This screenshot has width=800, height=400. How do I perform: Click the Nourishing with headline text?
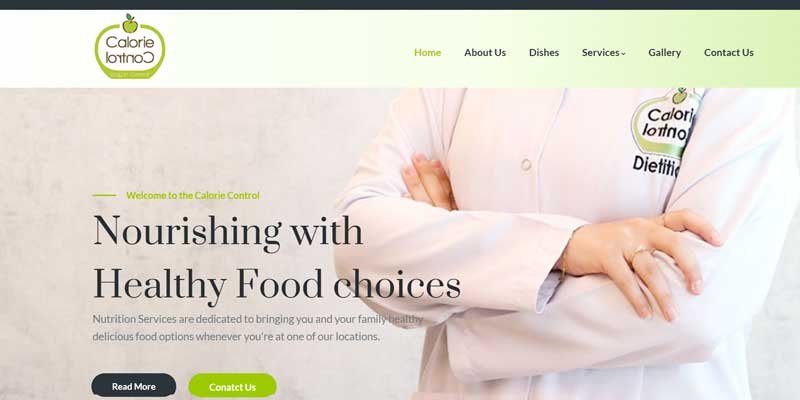(x=228, y=232)
